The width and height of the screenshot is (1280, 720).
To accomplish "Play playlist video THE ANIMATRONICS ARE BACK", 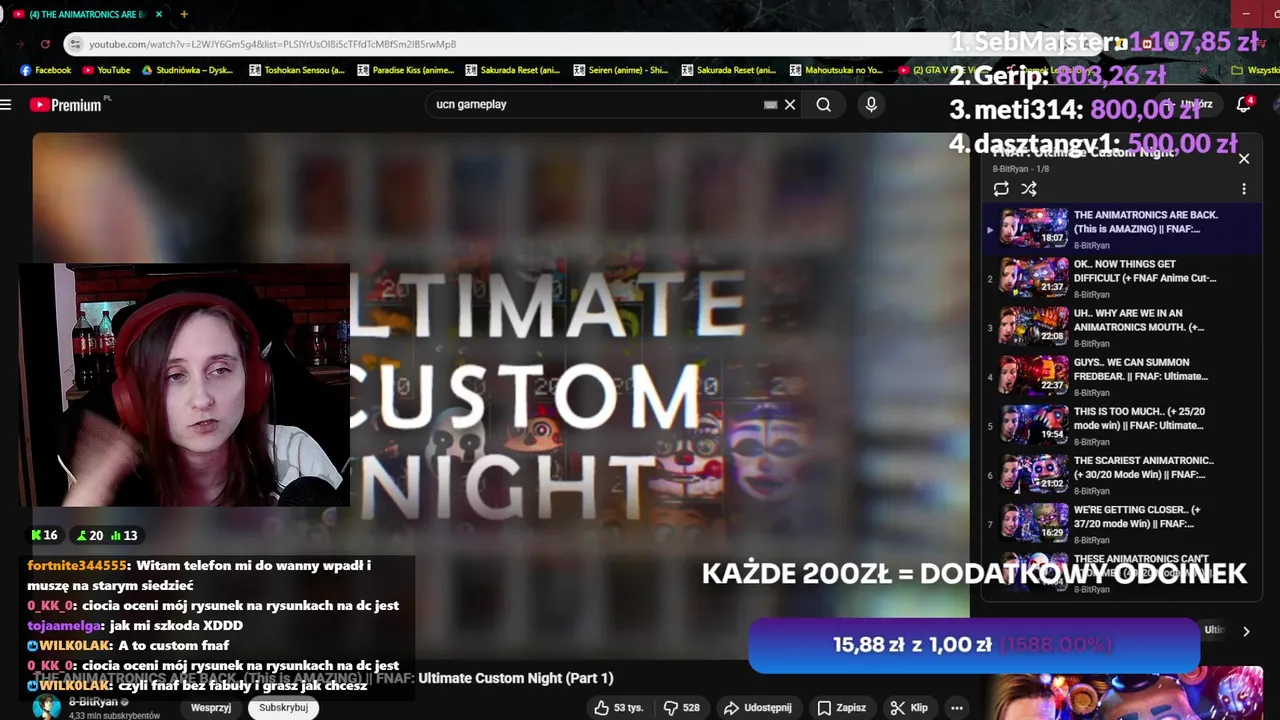I will click(x=1120, y=228).
